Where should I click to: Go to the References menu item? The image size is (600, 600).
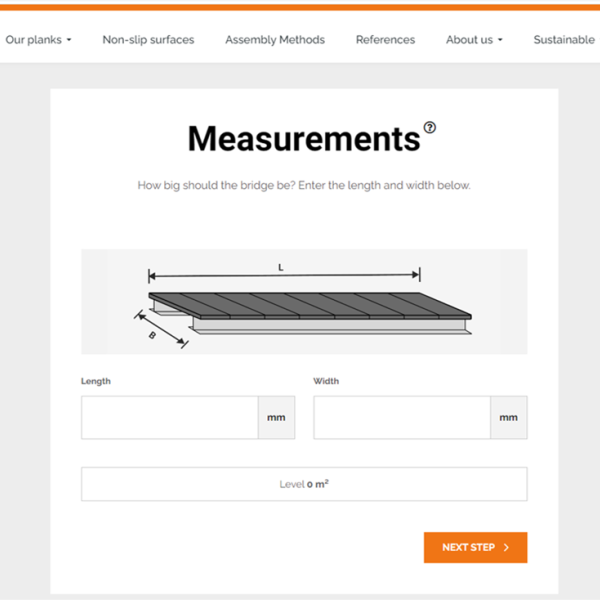coord(385,40)
